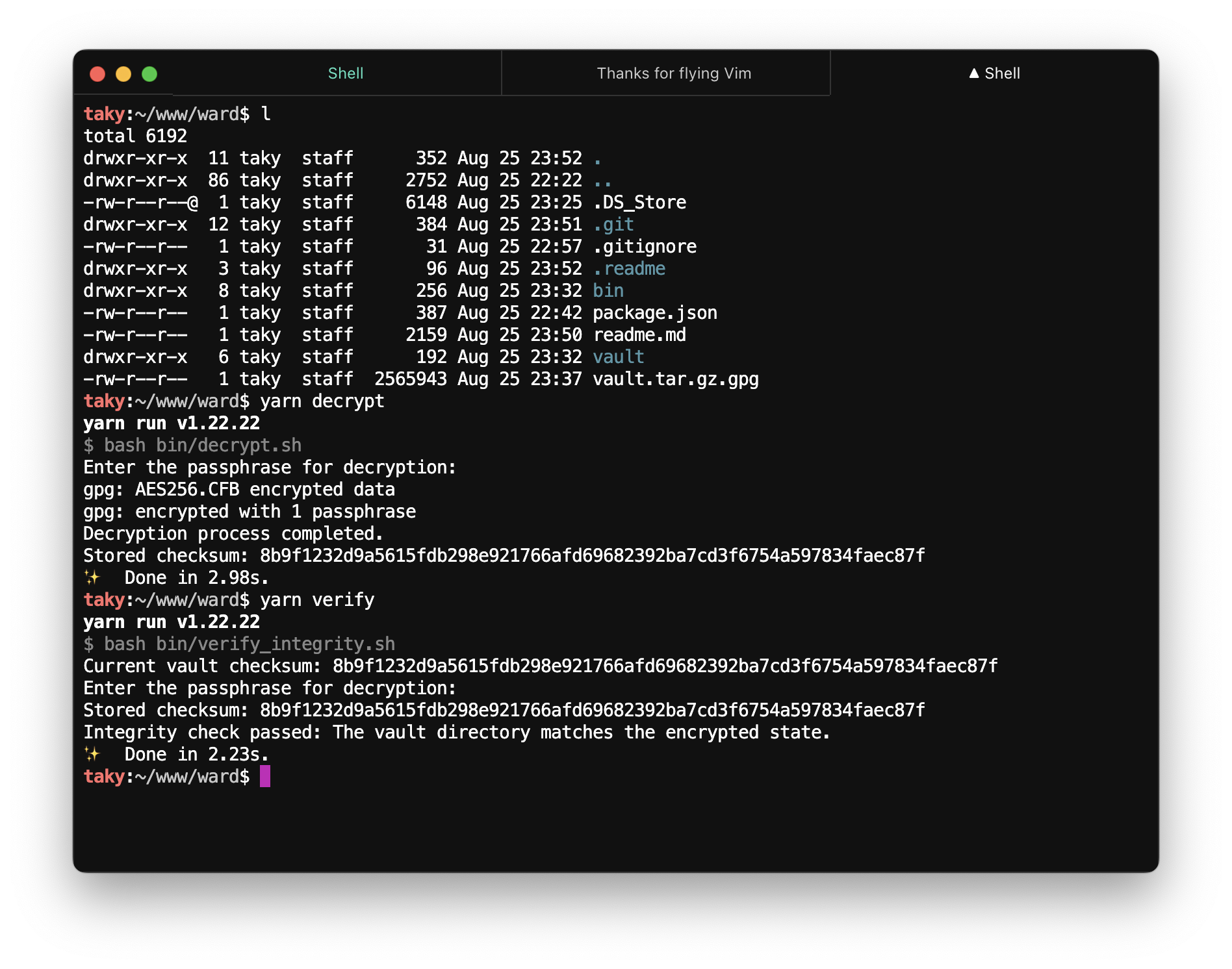This screenshot has width=1232, height=969.
Task: Click the 'Integrity check passed' message
Action: point(457,732)
